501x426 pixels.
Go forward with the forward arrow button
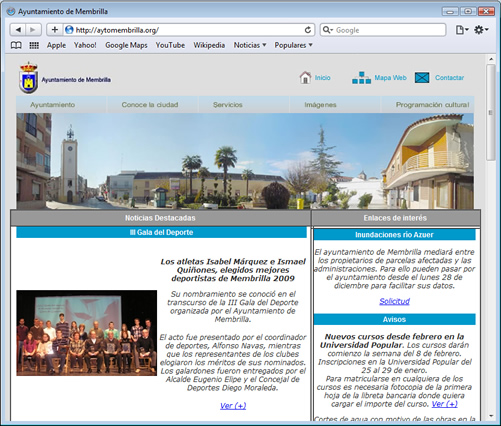(x=33, y=30)
